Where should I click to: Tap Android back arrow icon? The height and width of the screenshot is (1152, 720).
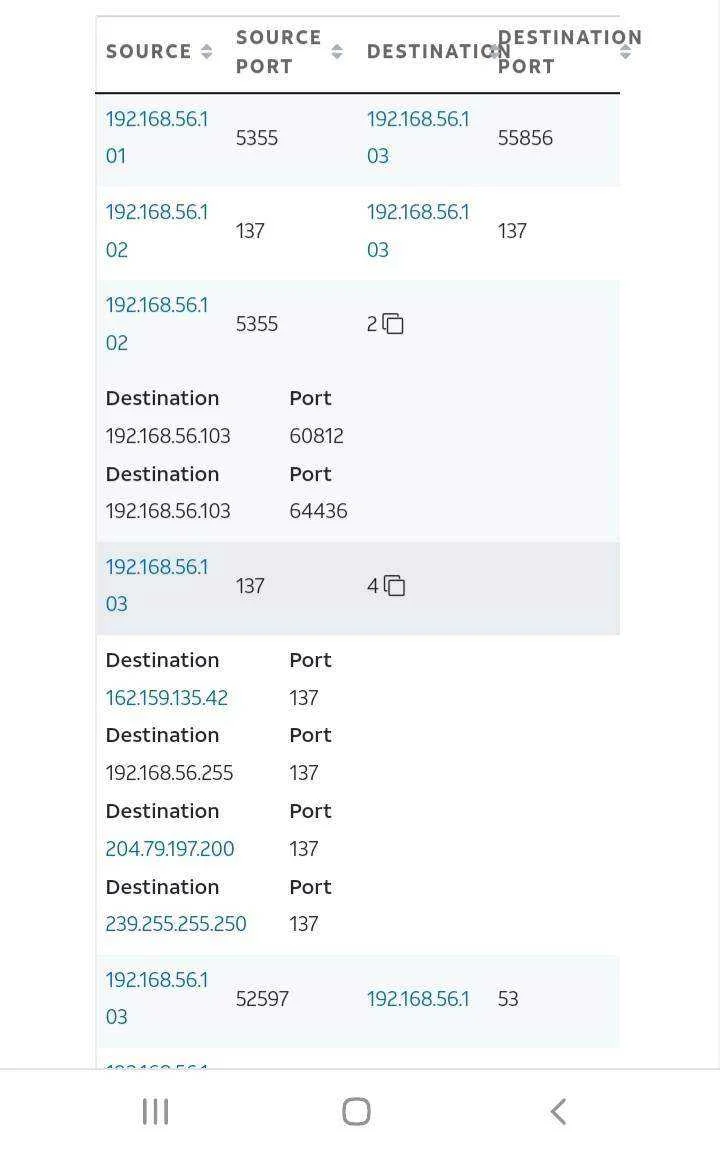[x=558, y=1111]
